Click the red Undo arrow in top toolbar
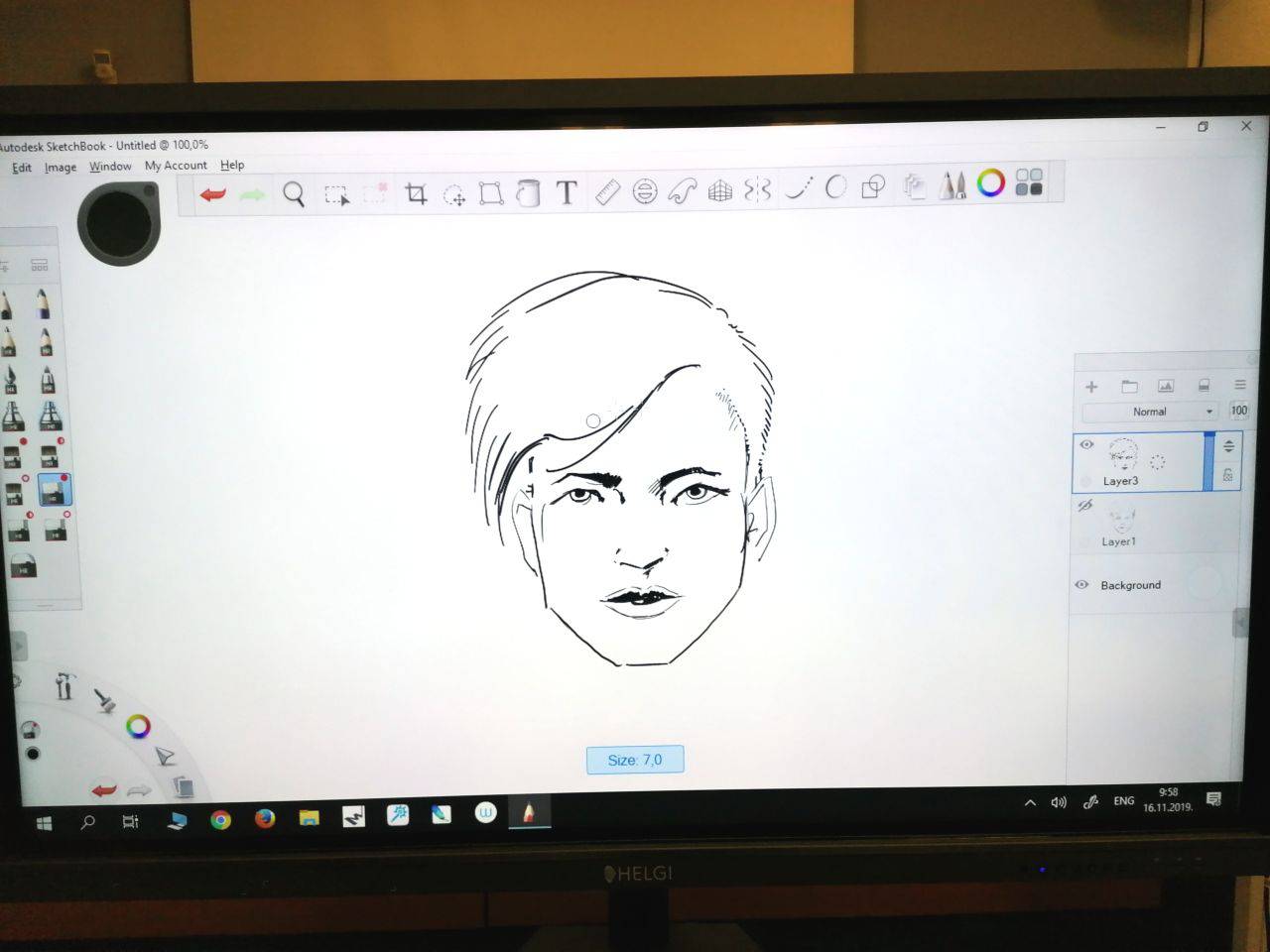1270x952 pixels. point(212,194)
